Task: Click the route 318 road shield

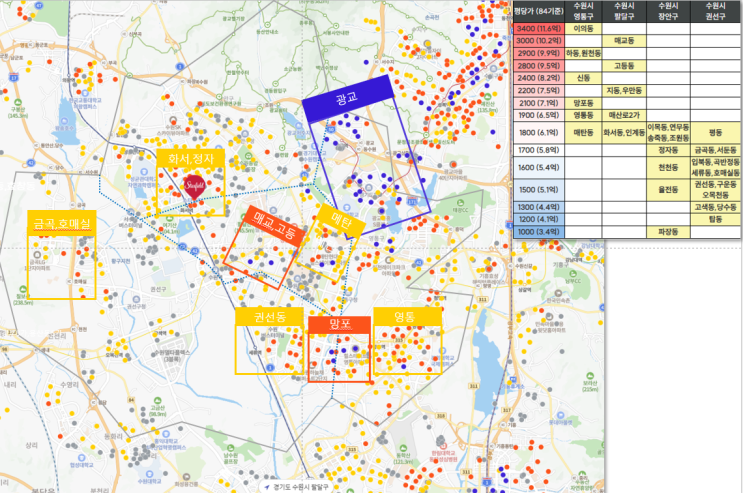Action: [441, 416]
